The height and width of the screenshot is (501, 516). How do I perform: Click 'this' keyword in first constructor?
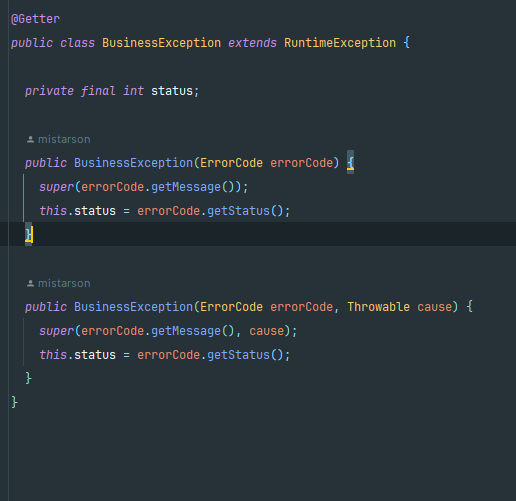[53, 211]
